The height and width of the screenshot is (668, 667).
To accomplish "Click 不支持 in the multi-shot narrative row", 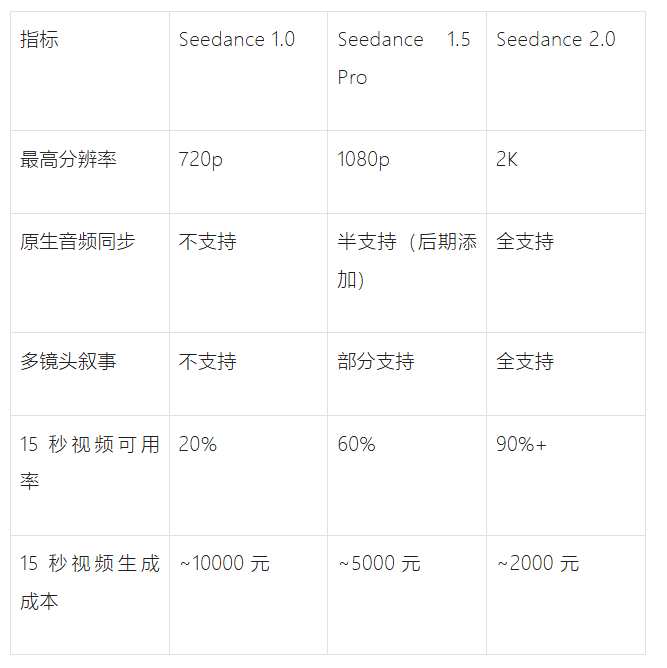I will pos(207,361).
